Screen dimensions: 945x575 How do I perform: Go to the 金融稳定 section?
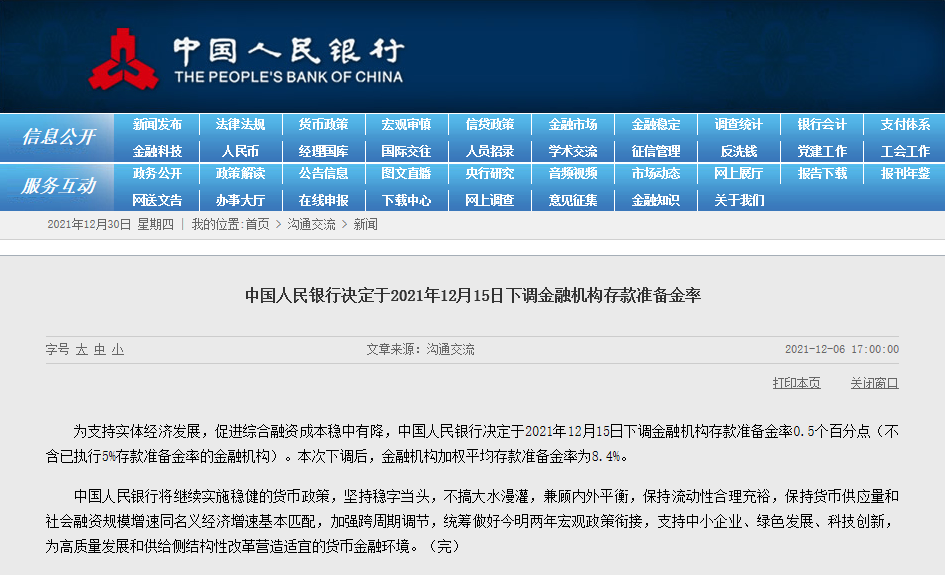(x=656, y=125)
